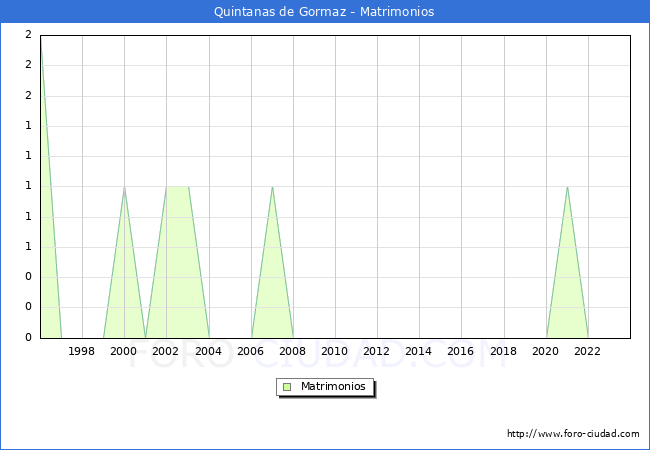The width and height of the screenshot is (650, 450).
Task: Select the 2018 x-axis label
Action: 503,351
